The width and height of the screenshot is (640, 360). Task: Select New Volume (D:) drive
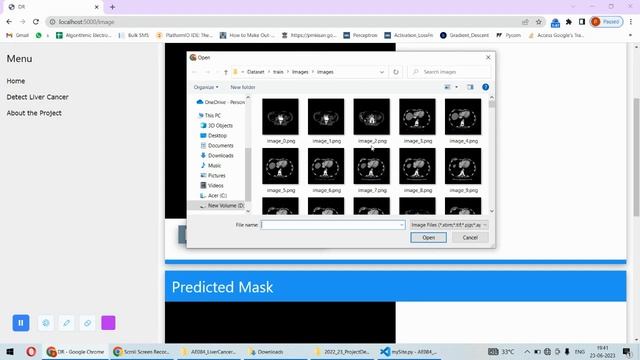222,205
